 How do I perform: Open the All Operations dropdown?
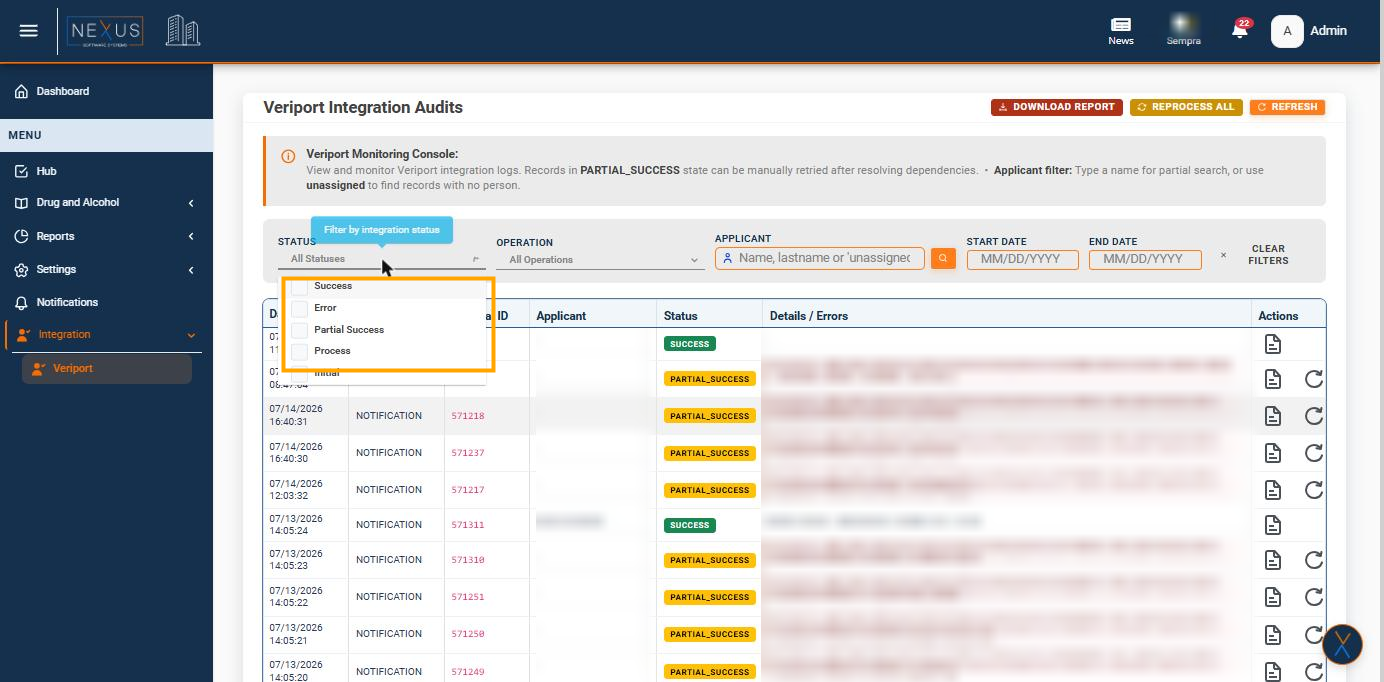[600, 260]
